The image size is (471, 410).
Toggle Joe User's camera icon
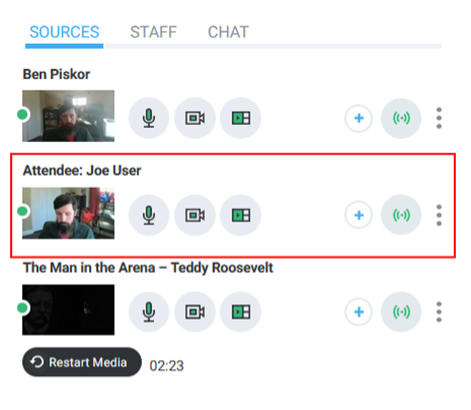(195, 215)
